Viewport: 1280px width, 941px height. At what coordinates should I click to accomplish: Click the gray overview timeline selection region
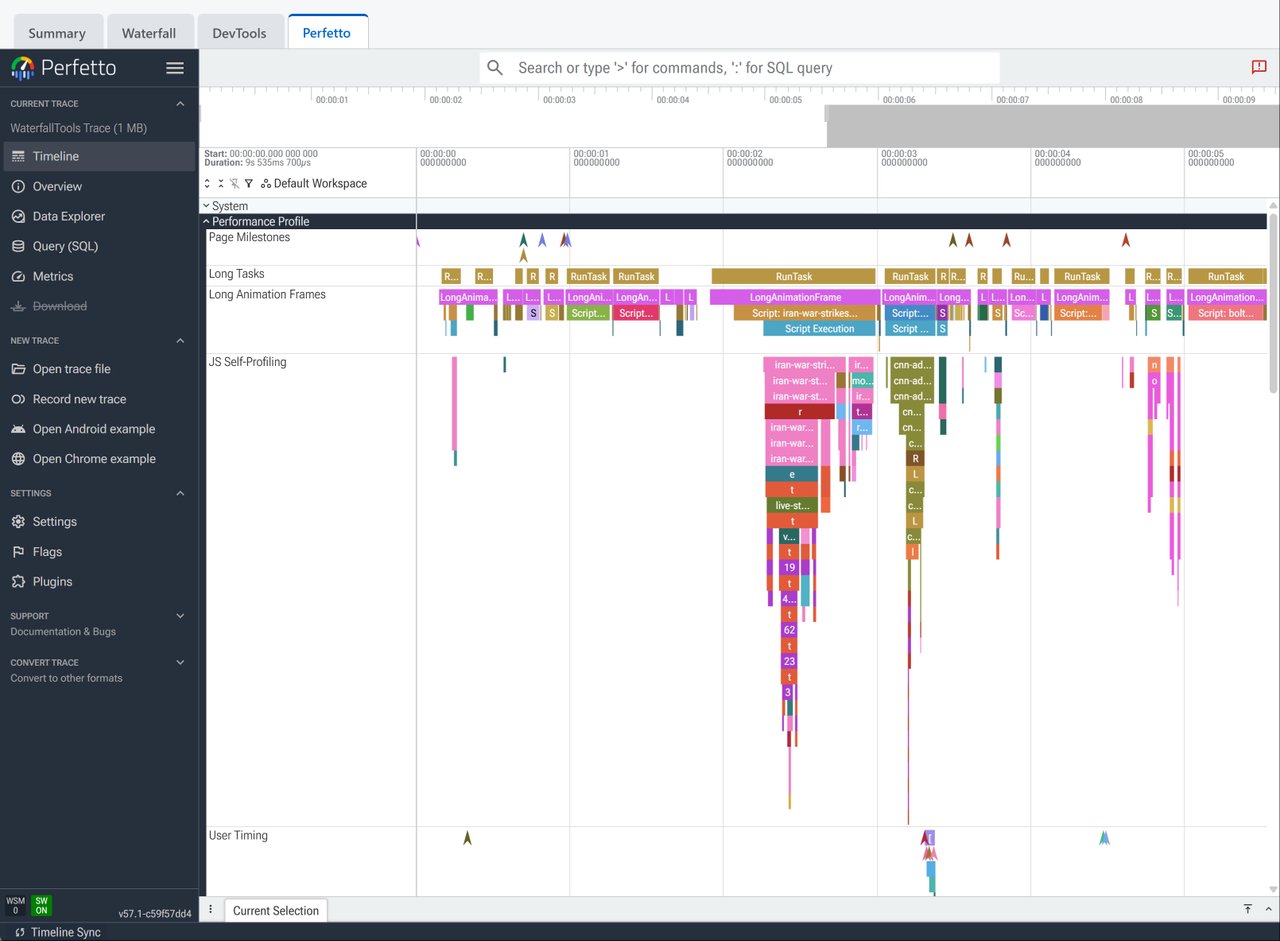(x=1051, y=126)
